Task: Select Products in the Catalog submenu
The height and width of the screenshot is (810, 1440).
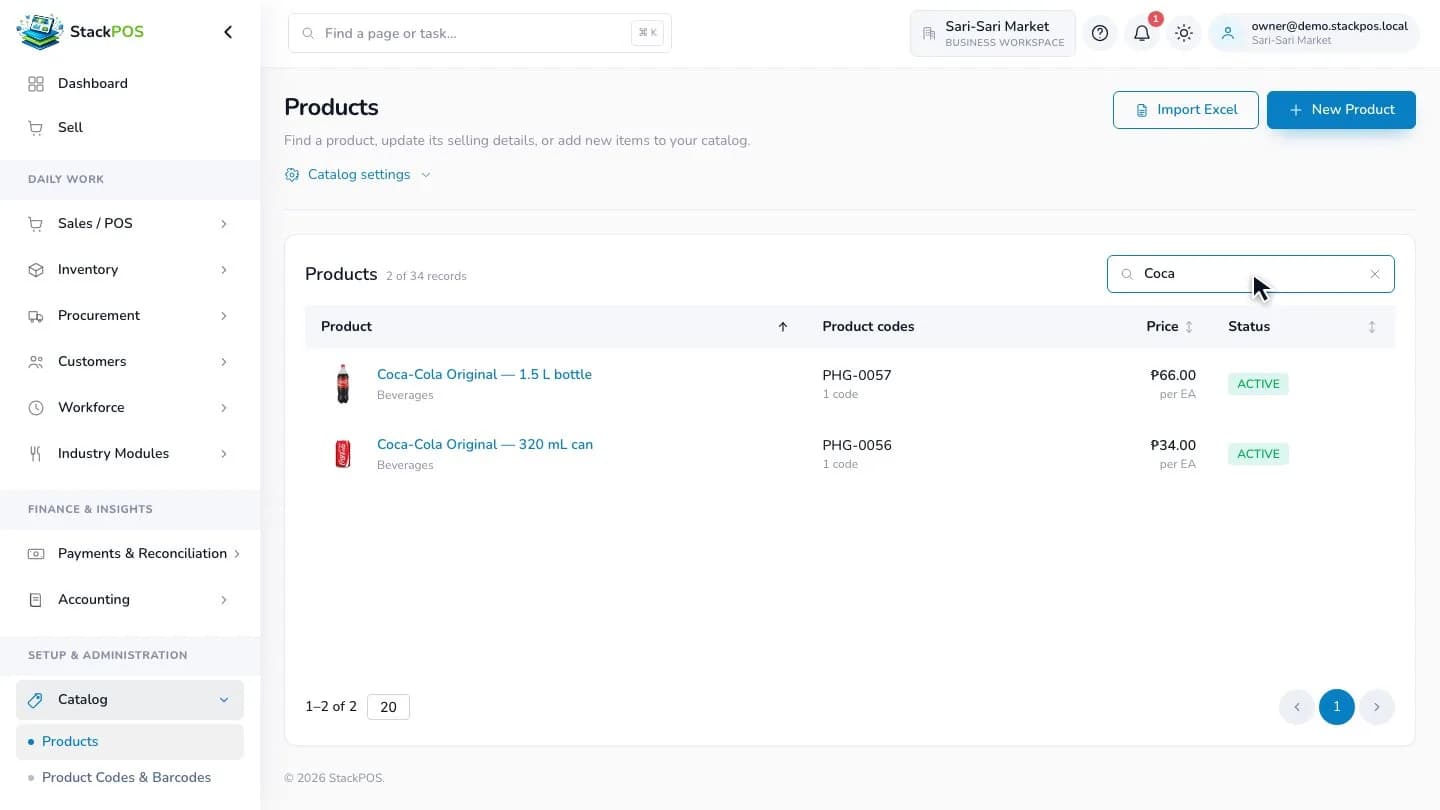Action: (x=130, y=742)
